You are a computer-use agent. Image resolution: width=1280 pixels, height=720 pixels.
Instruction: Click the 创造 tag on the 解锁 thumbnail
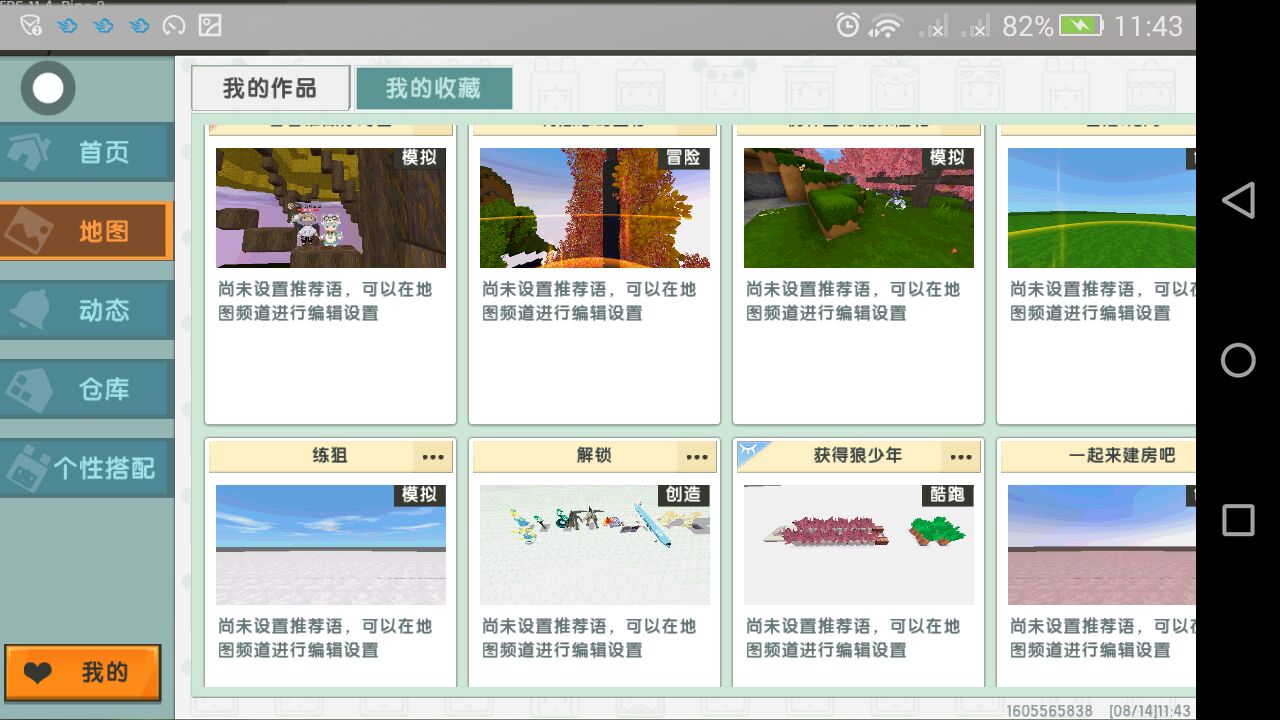(685, 495)
